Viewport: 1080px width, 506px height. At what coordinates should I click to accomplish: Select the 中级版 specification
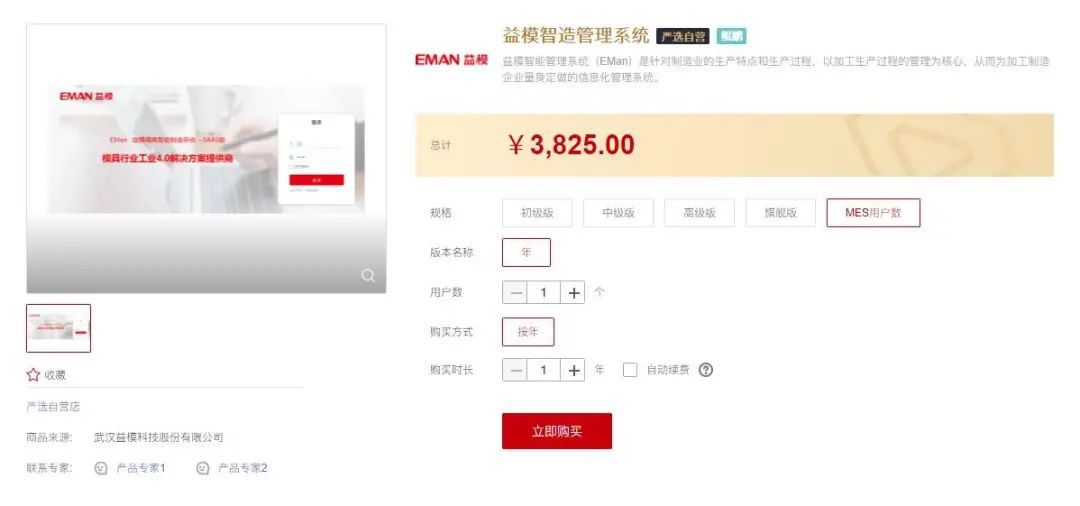point(619,213)
